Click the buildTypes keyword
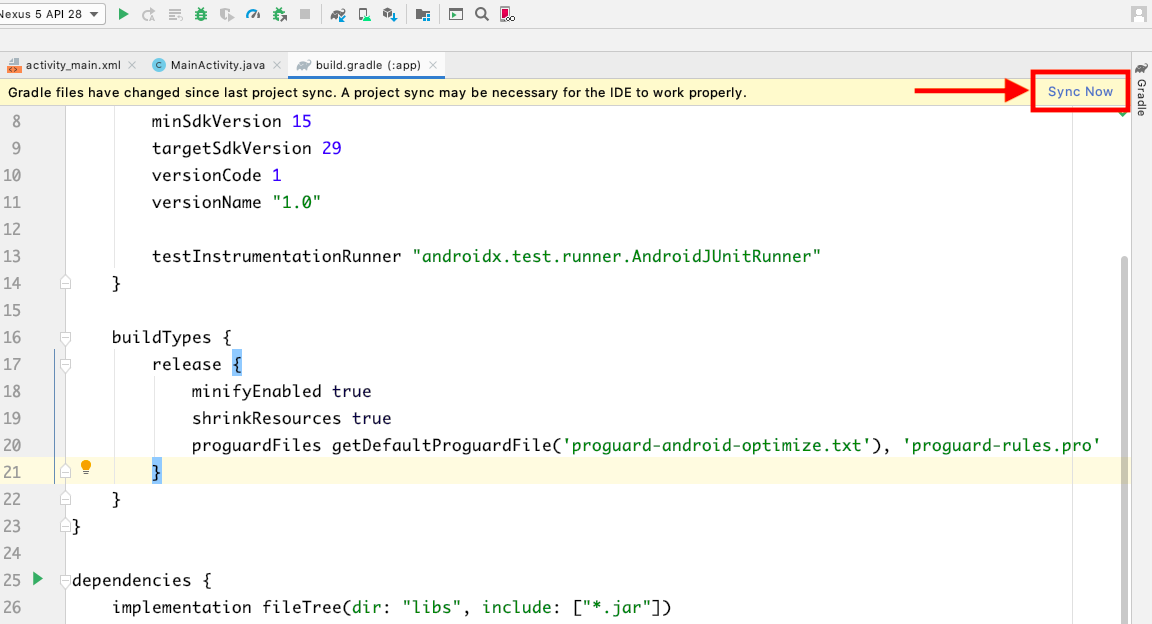Screen dimensions: 1152x624 [161, 337]
